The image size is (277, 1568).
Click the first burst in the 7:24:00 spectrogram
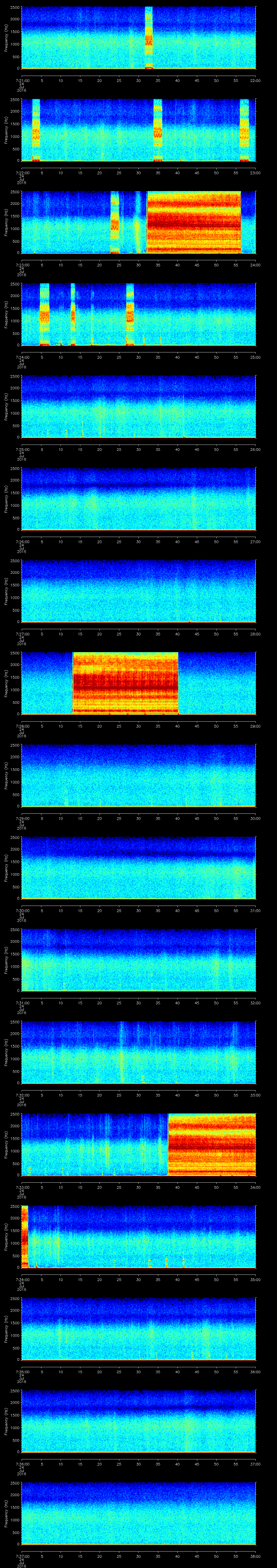point(44,314)
